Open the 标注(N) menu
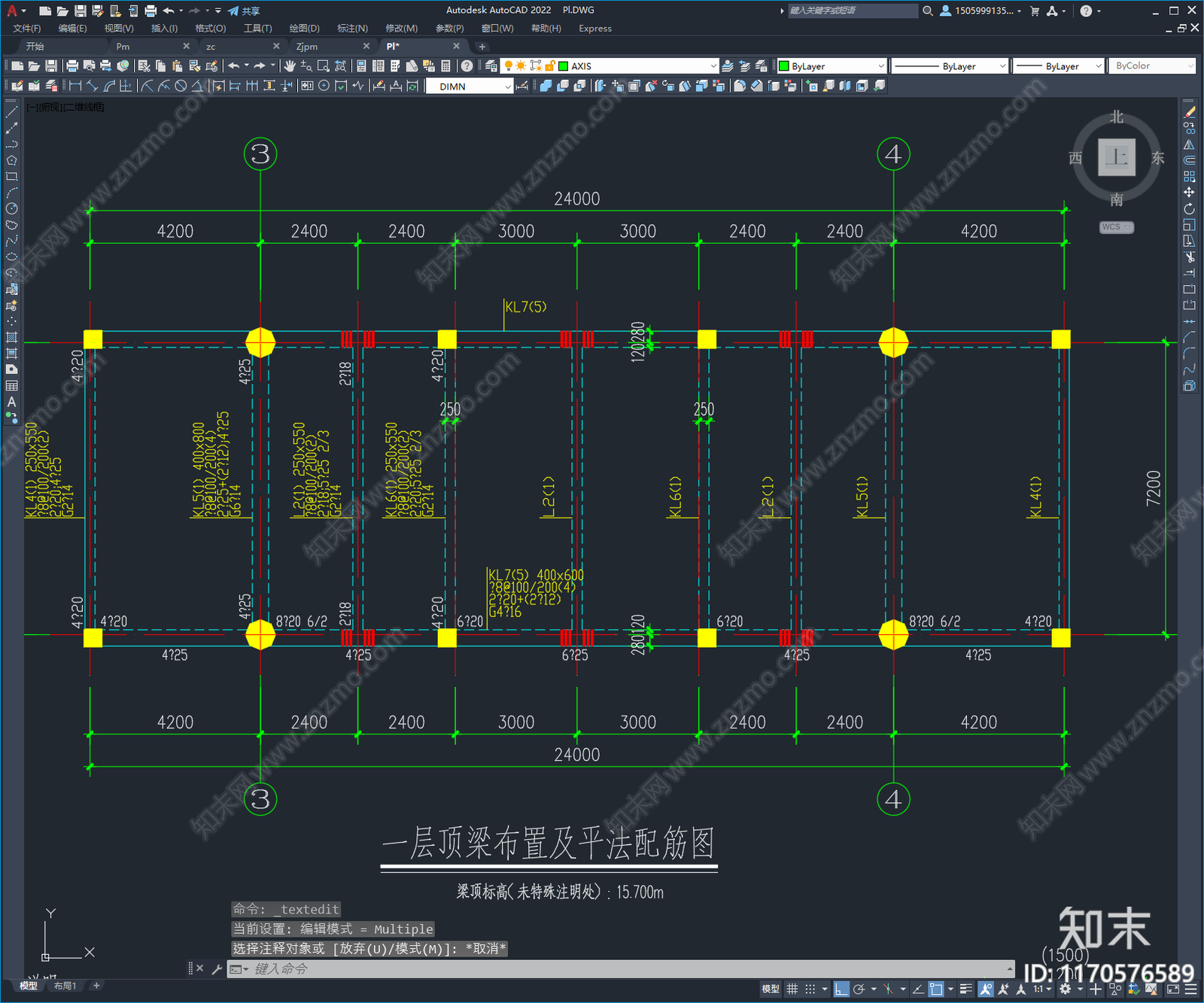Viewport: 1204px width, 1003px height. [x=352, y=29]
